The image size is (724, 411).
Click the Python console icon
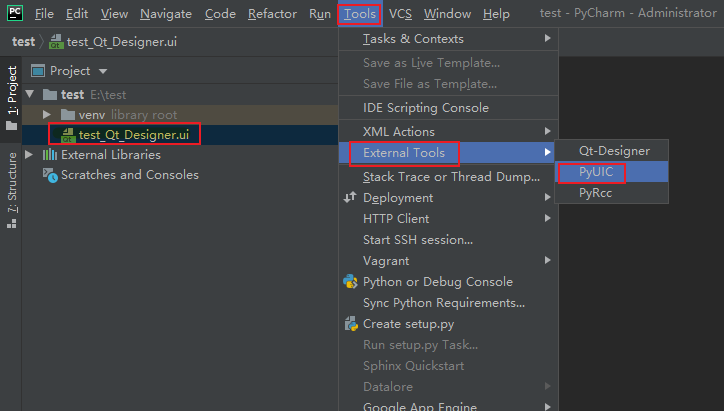coord(350,282)
